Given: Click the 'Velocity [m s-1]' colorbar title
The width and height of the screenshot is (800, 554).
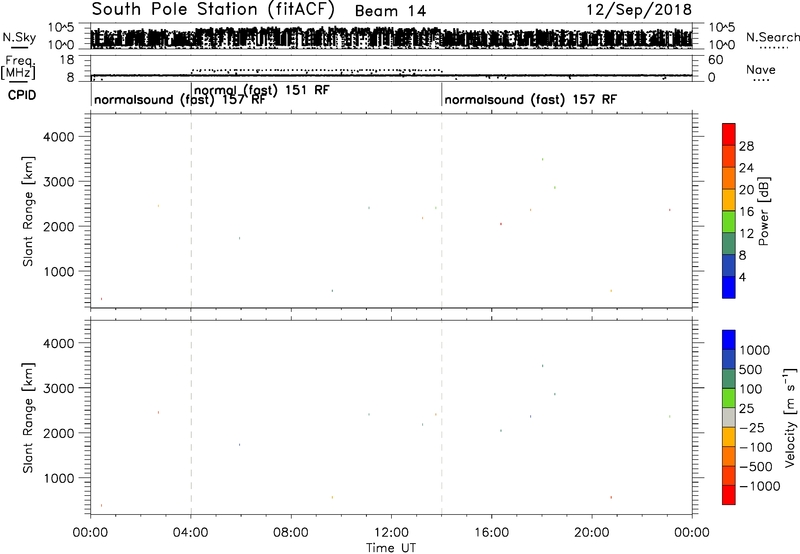Looking at the screenshot, I should click(790, 417).
